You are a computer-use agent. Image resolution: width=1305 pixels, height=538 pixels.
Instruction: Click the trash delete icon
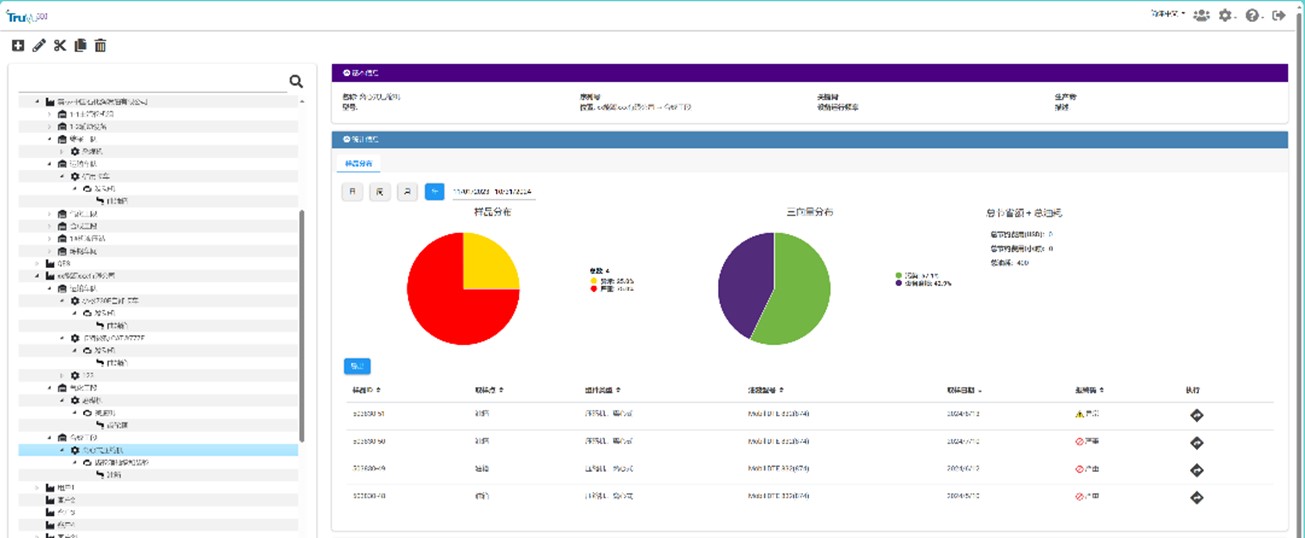click(100, 46)
